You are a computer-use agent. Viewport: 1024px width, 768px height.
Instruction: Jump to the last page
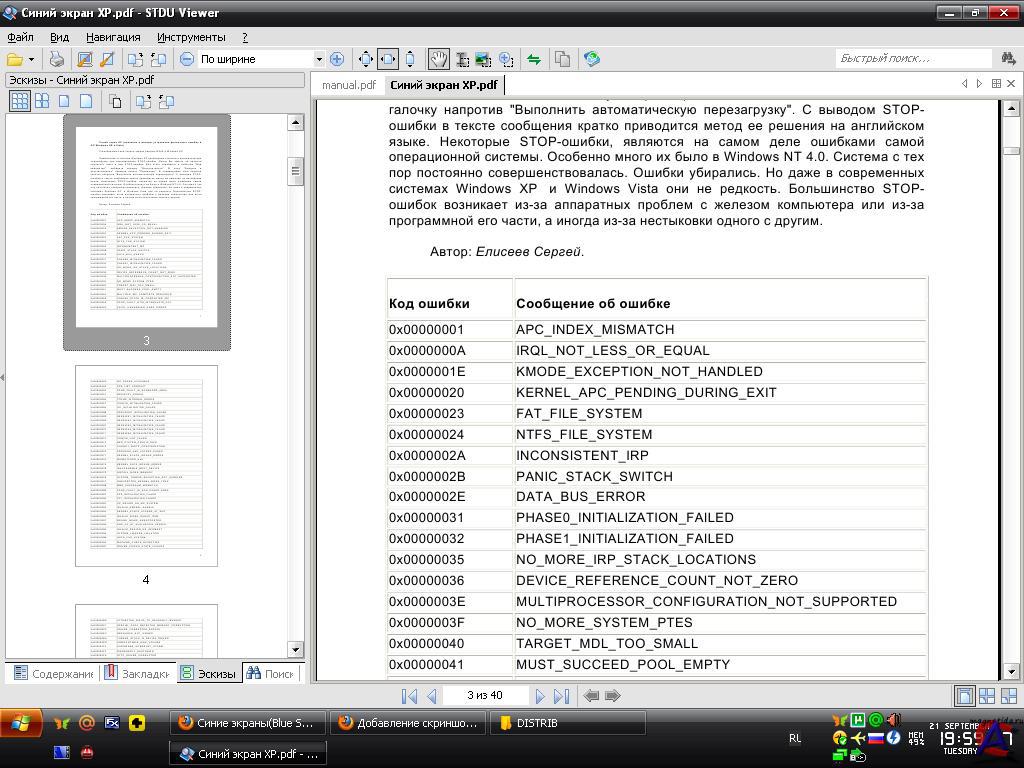562,696
